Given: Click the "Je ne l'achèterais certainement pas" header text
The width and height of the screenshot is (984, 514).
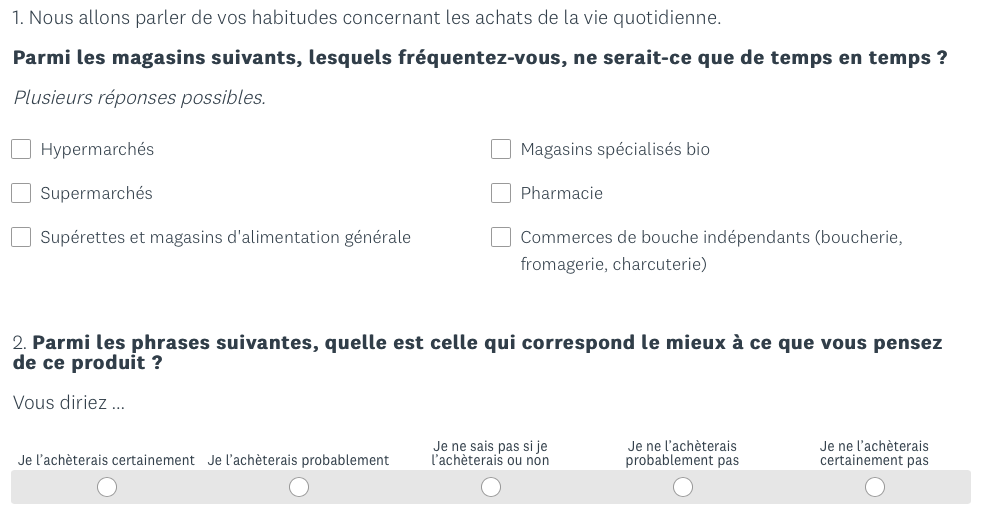Looking at the screenshot, I should click(874, 453).
